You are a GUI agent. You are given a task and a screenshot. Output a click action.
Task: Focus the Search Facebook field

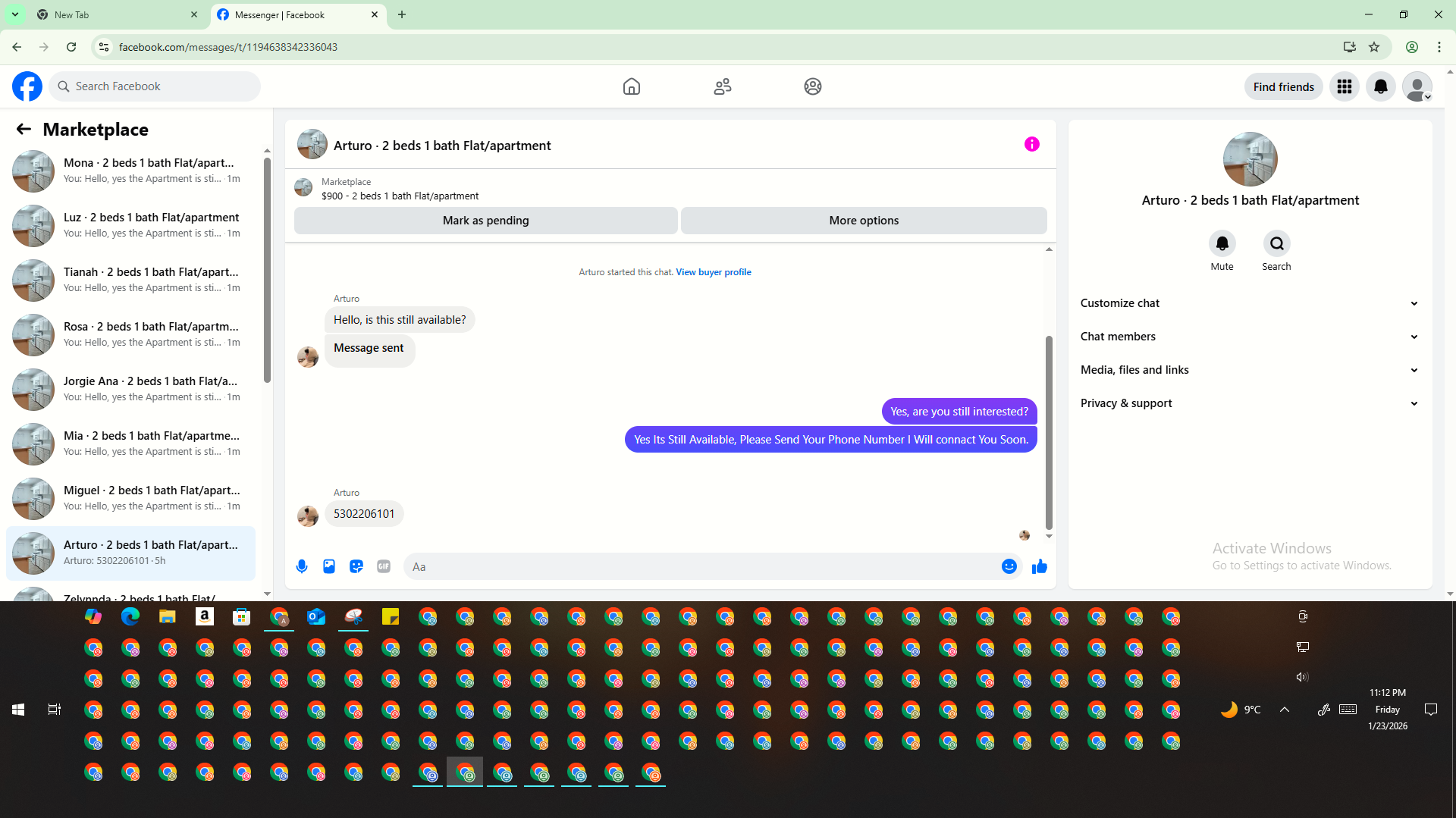[155, 86]
